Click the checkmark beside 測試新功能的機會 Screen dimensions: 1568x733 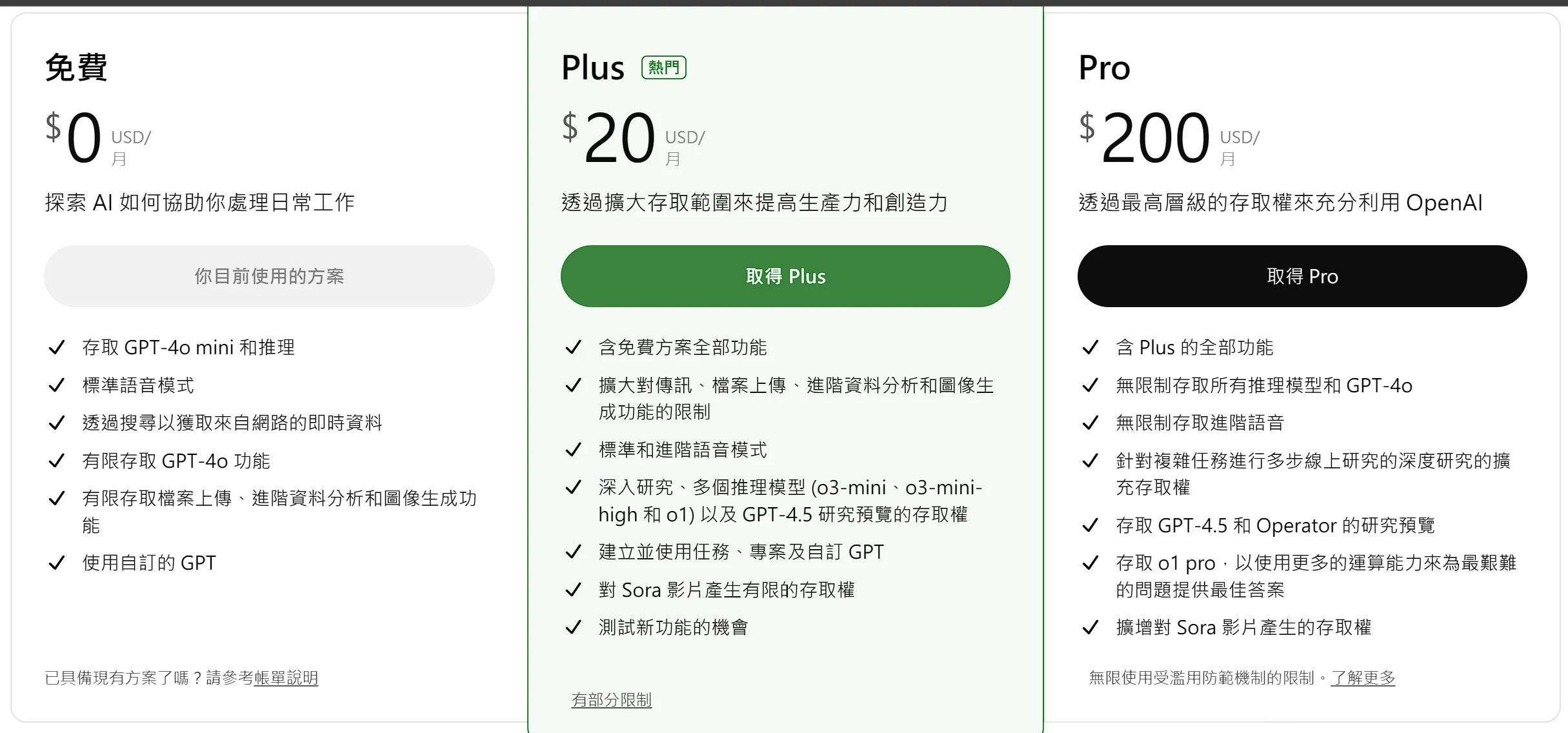point(573,627)
